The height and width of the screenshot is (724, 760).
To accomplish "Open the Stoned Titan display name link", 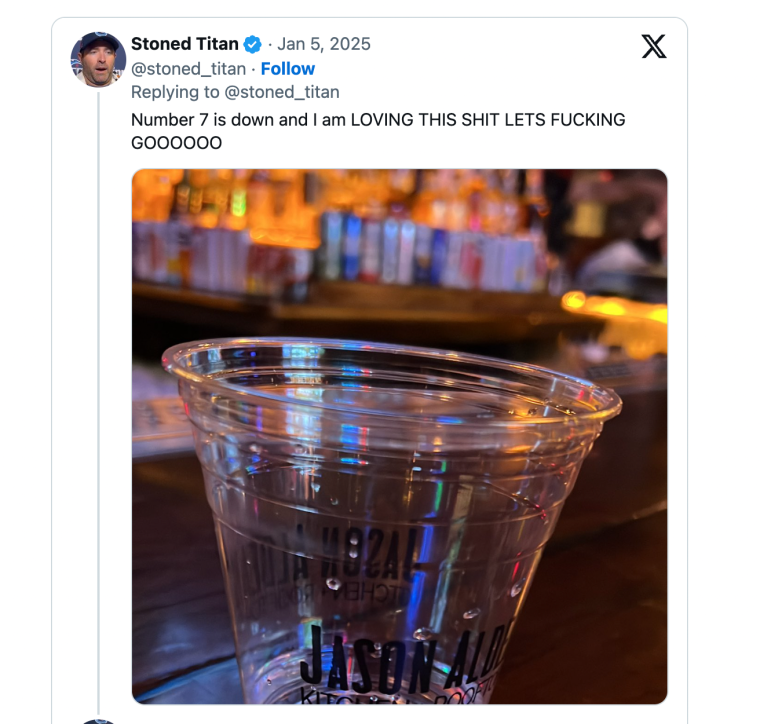I will coord(185,44).
